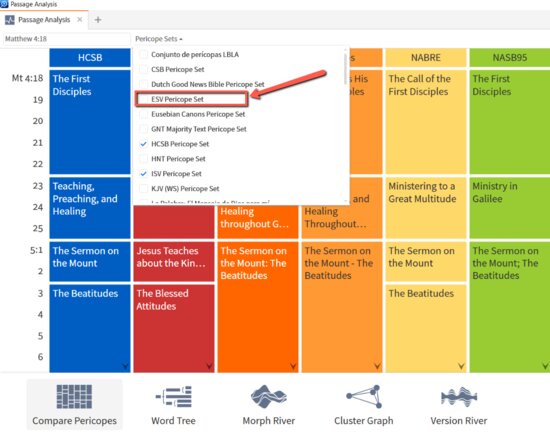Uncheck HCSB Pericope Set

tap(143, 144)
